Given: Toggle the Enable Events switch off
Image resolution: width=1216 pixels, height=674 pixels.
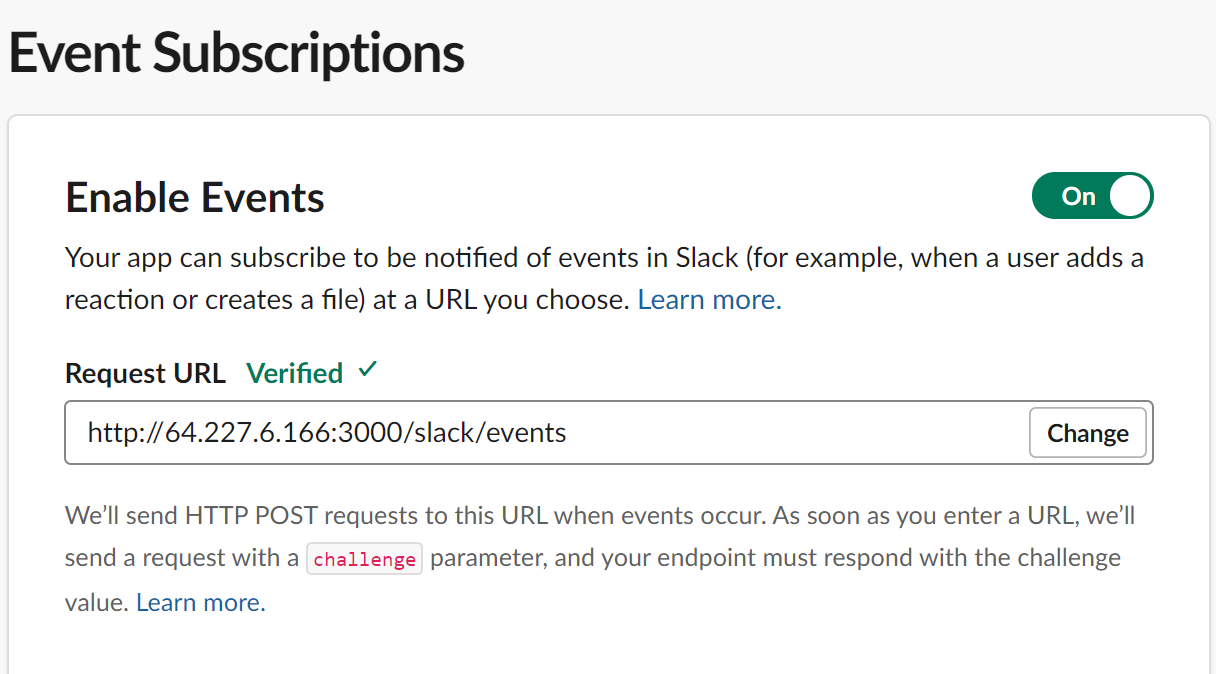Looking at the screenshot, I should click(x=1092, y=196).
